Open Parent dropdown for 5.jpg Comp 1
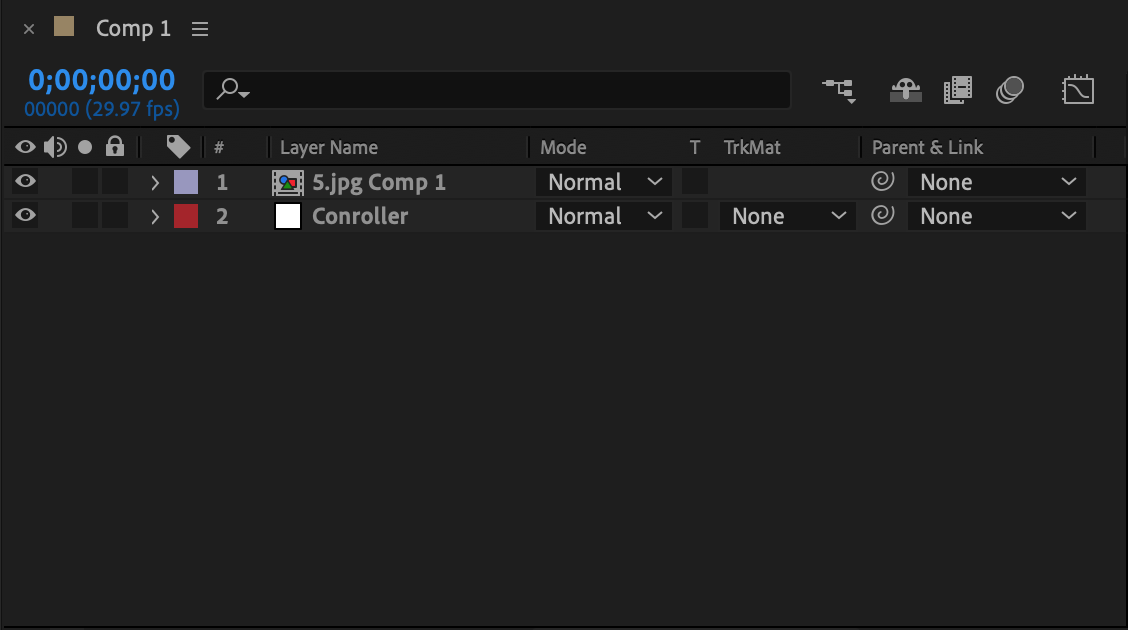 996,182
